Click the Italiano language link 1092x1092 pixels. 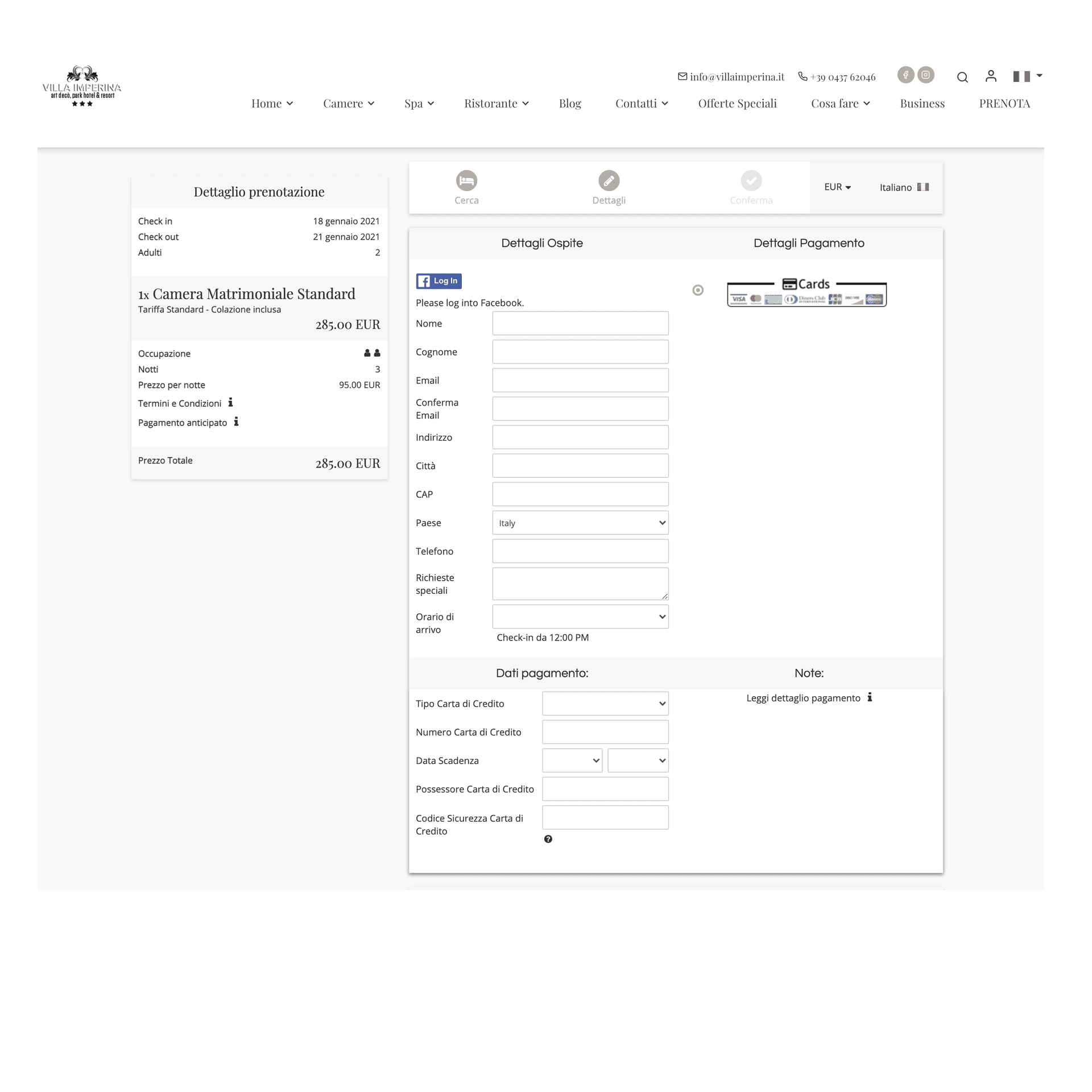(x=895, y=187)
